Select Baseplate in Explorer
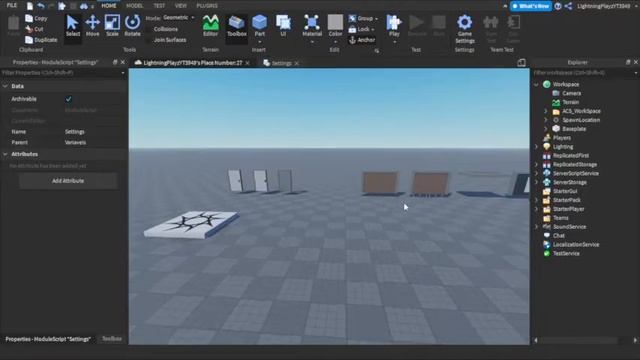The height and width of the screenshot is (360, 640). click(574, 129)
